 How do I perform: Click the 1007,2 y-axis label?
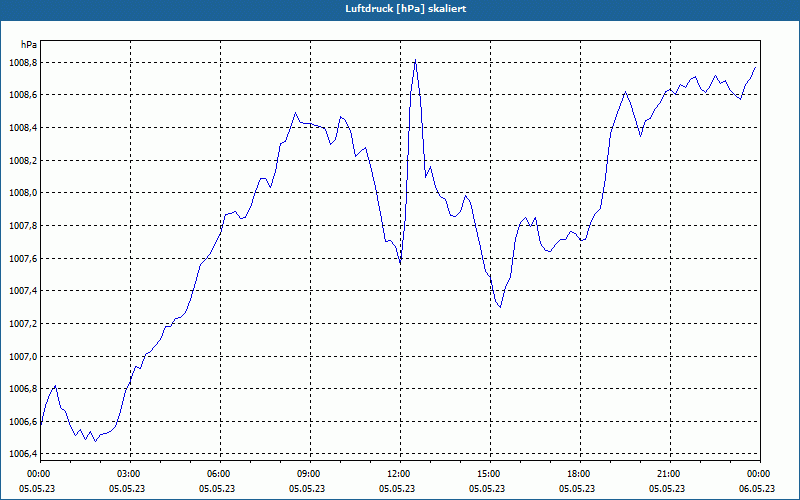(x=23, y=323)
